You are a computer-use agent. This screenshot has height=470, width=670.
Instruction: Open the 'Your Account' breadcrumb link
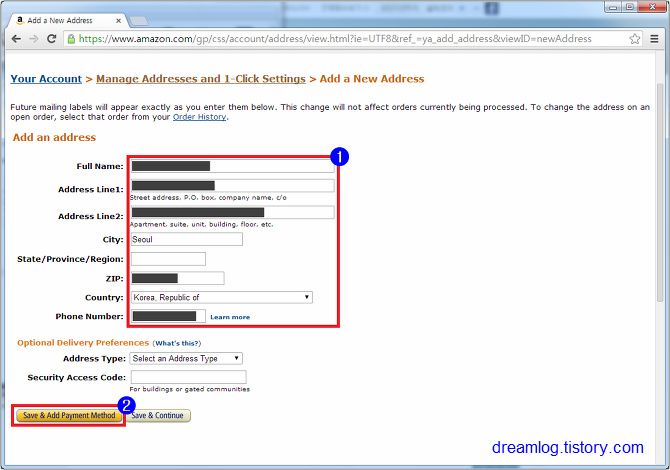click(x=46, y=79)
